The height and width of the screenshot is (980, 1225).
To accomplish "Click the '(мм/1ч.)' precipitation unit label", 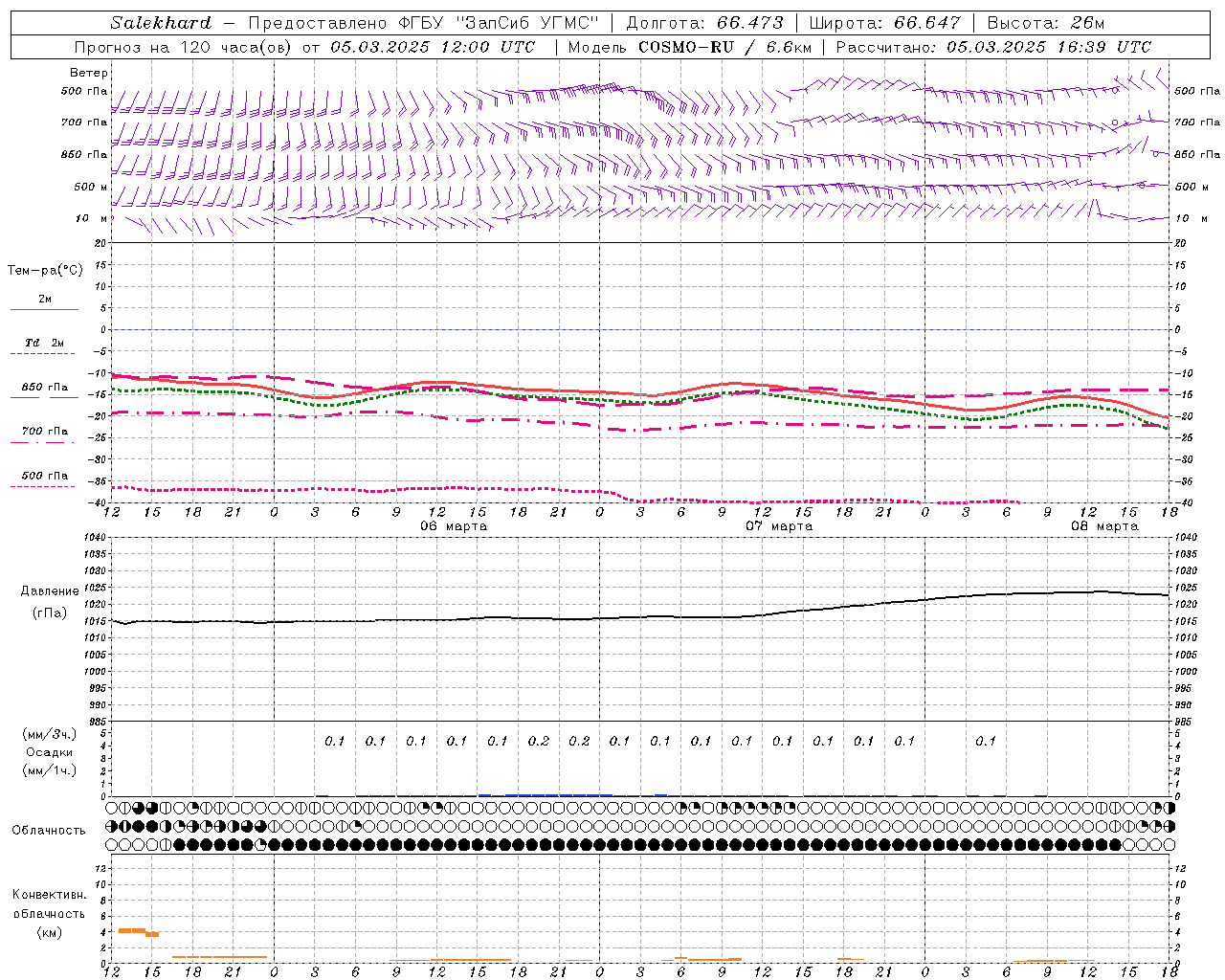I will (50, 770).
